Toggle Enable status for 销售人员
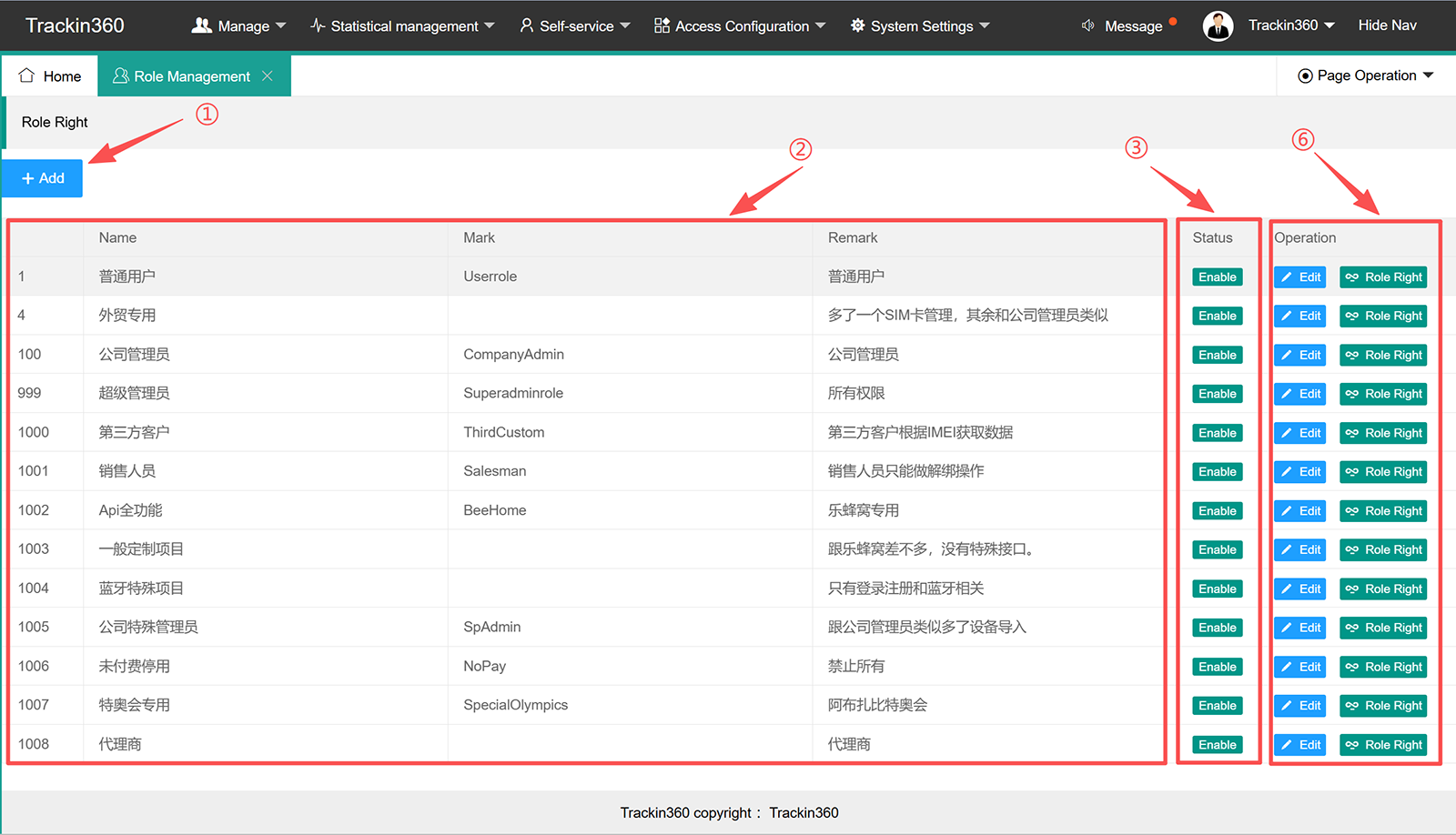Viewport: 1456px width, 835px height. 1218,472
